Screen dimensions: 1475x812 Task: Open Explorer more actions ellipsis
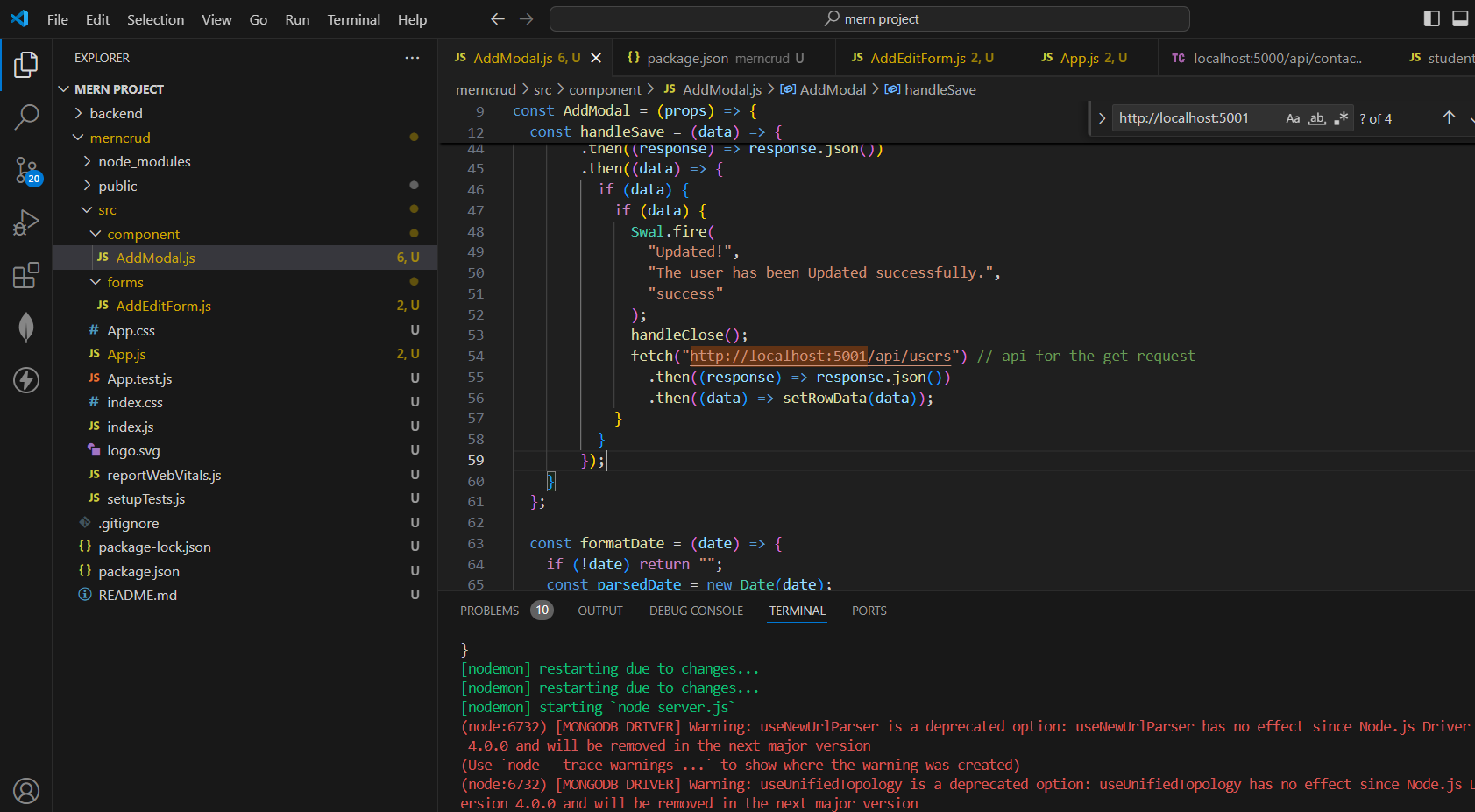[412, 58]
